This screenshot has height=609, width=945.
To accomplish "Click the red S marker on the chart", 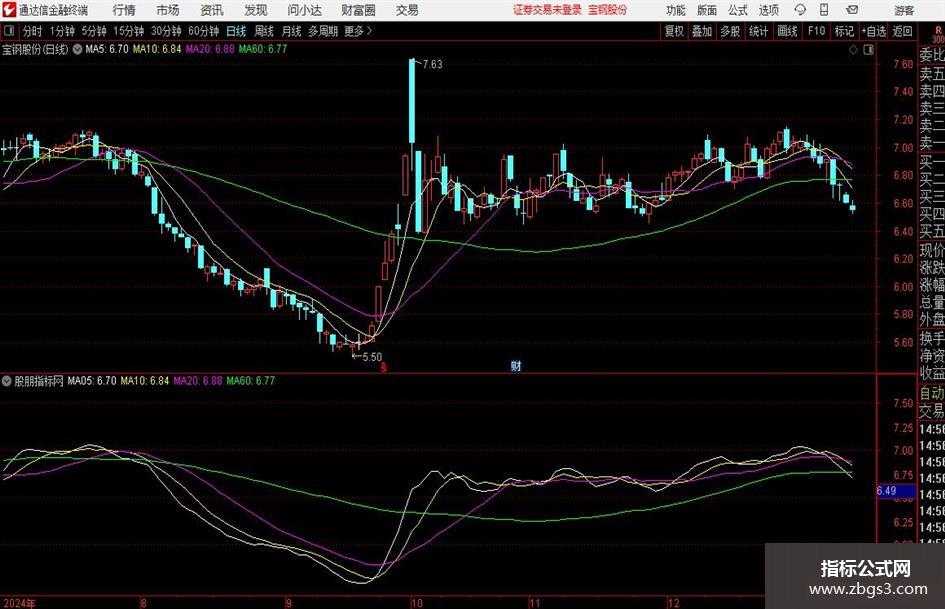I will tap(383, 367).
